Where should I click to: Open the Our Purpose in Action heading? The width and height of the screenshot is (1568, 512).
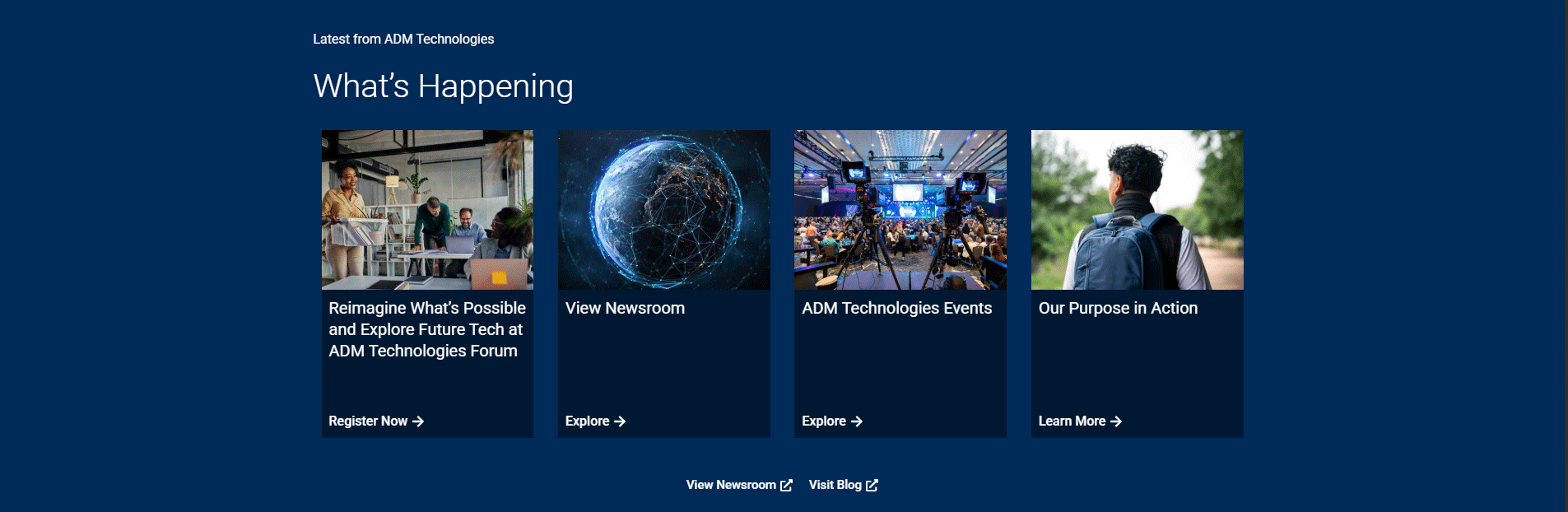pos(1118,309)
